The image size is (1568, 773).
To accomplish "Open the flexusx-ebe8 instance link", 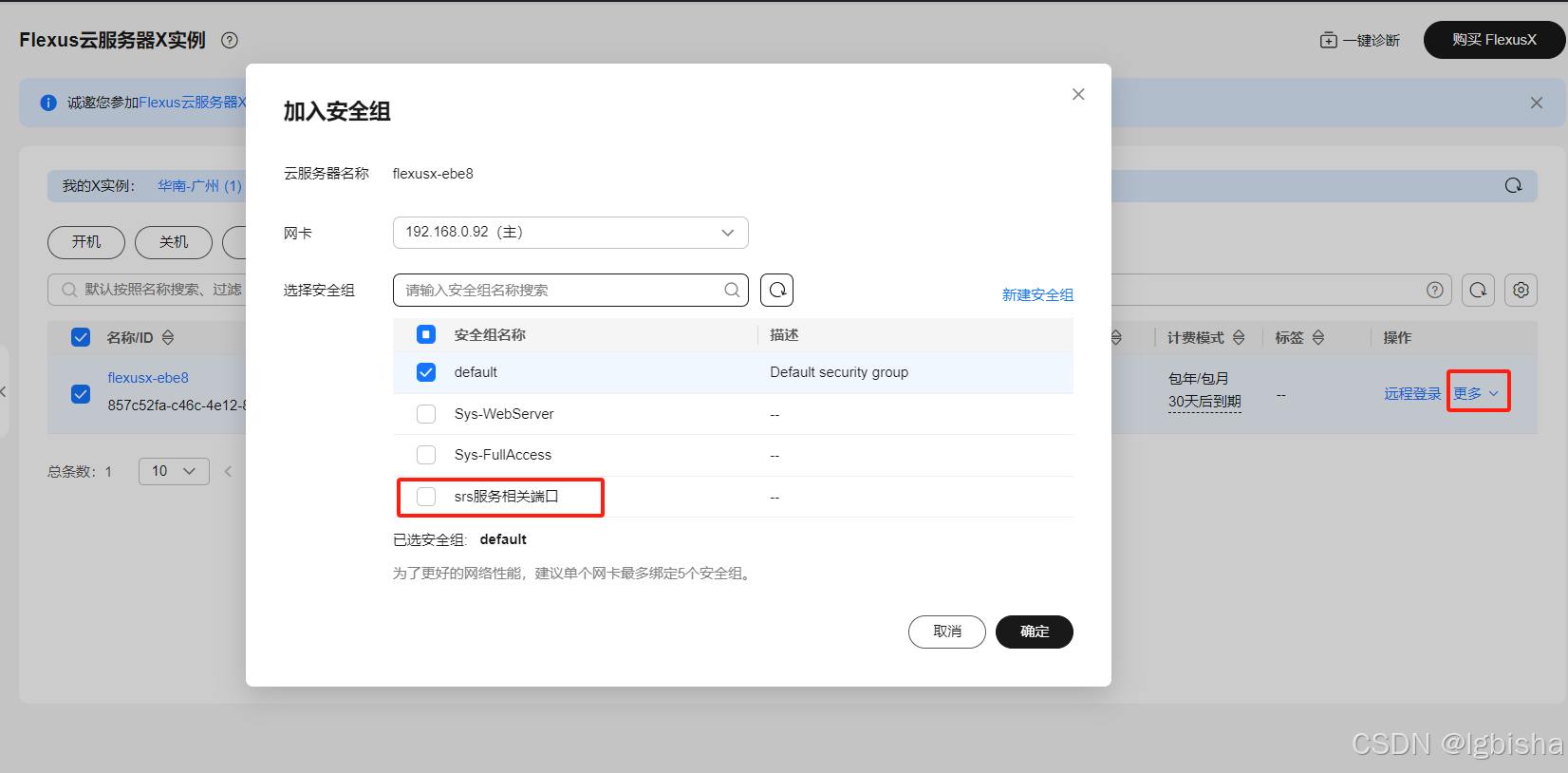I will (148, 377).
